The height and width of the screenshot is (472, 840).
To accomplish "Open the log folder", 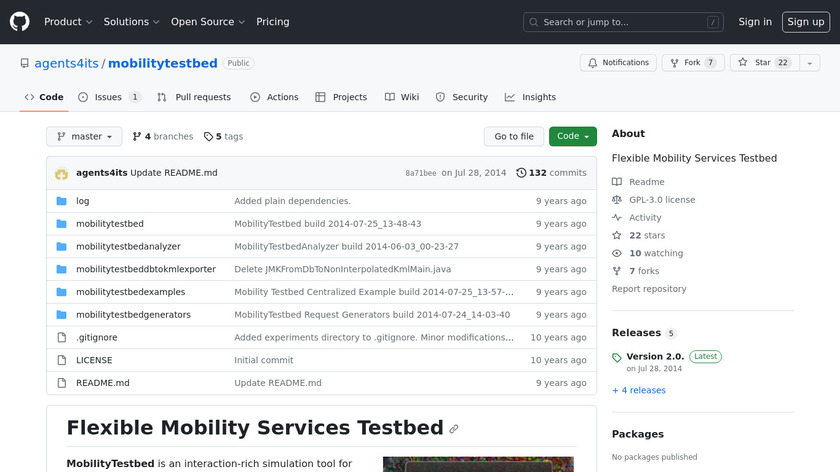I will coord(83,201).
